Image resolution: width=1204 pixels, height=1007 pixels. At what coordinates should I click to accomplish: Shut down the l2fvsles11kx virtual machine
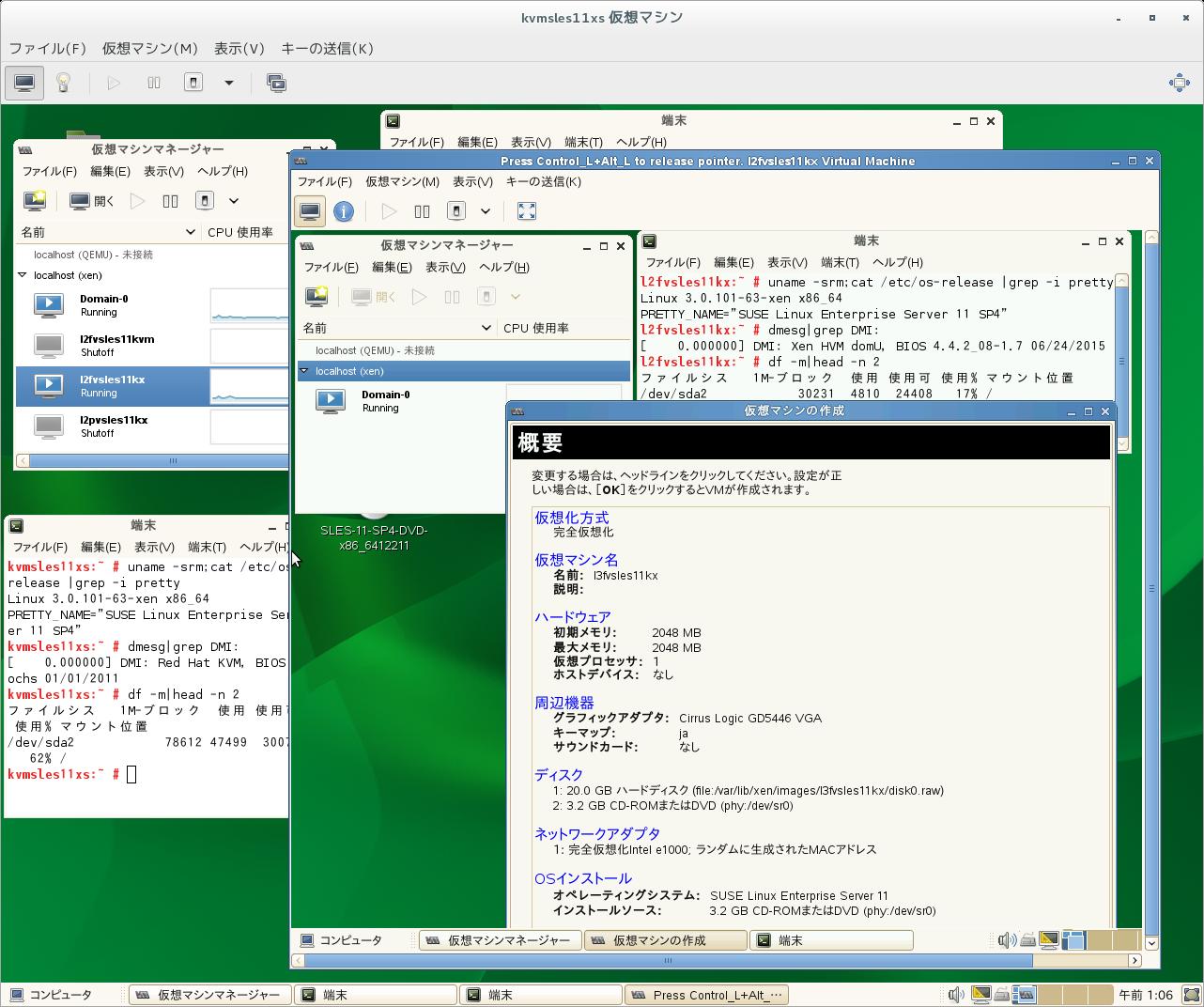[x=456, y=210]
